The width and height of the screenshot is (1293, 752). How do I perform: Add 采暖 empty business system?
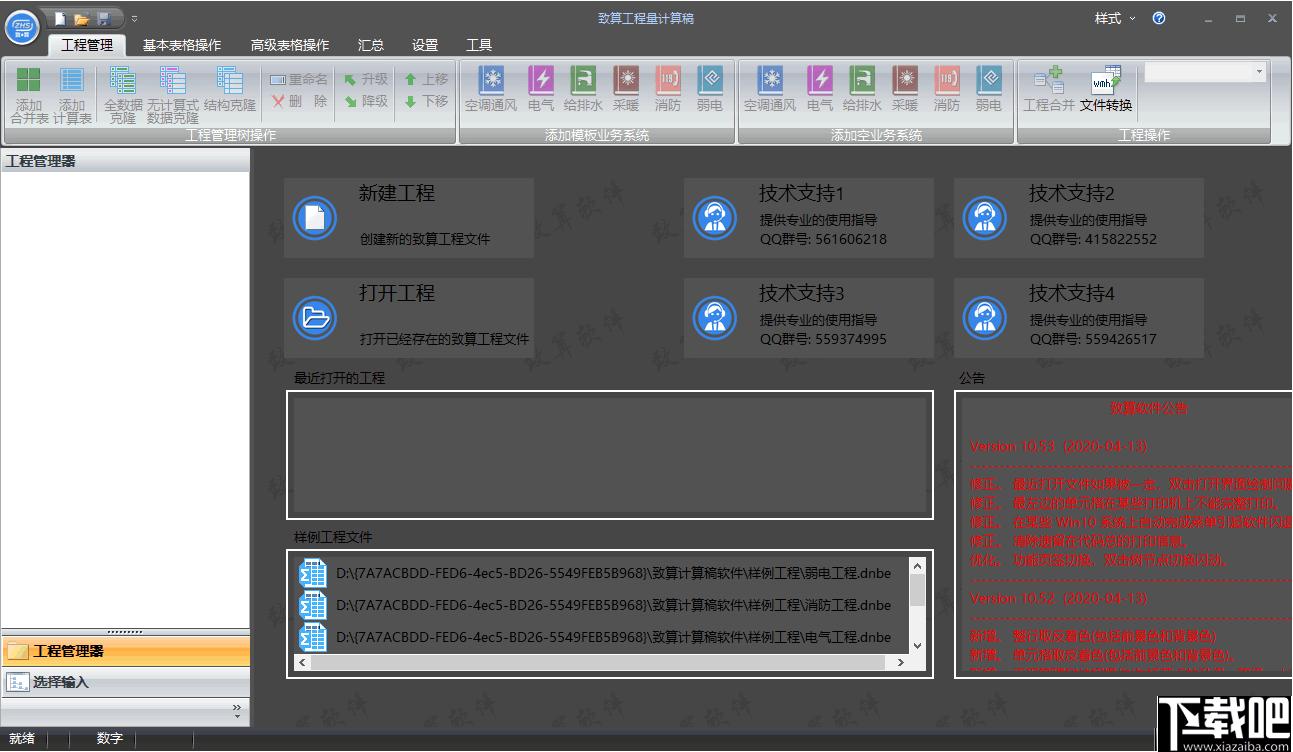pos(905,90)
